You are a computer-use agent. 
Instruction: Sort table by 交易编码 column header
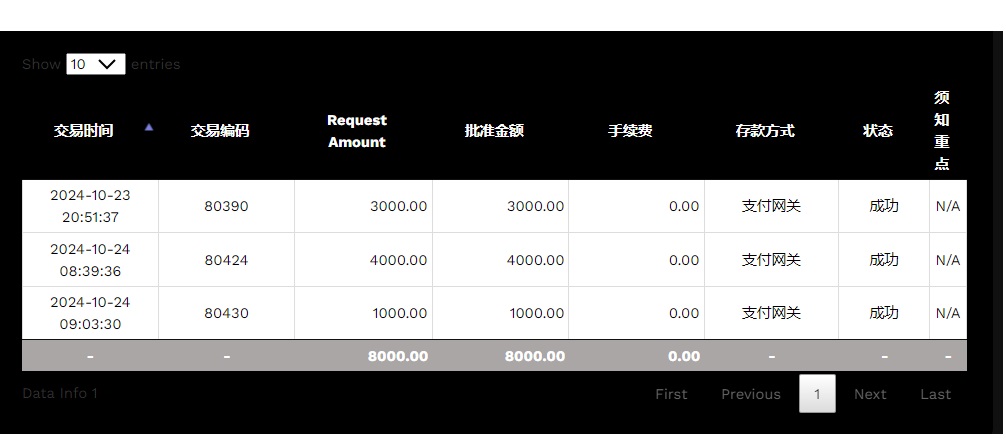[x=220, y=131]
